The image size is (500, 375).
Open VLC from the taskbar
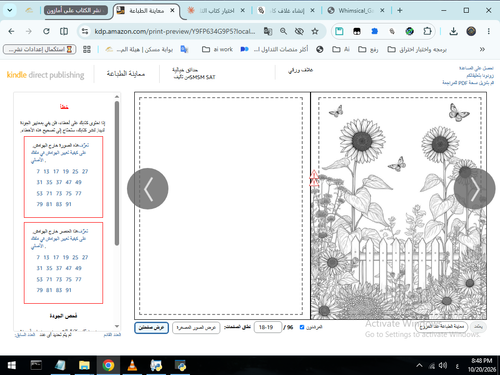click(x=132, y=365)
